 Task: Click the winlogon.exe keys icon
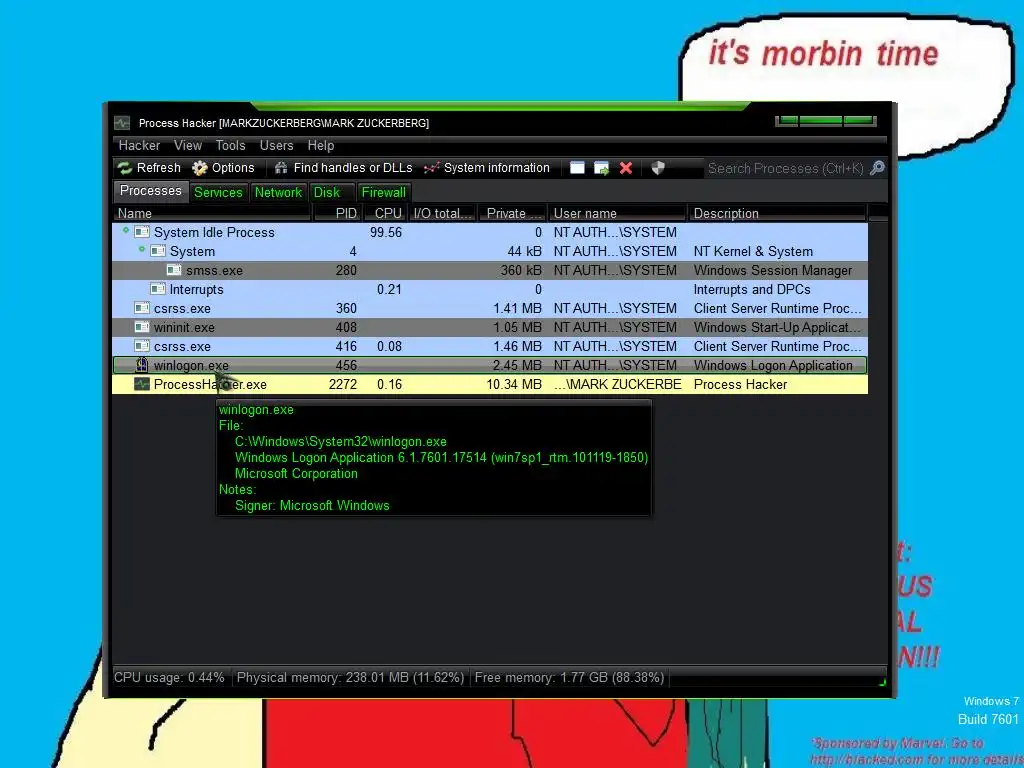coord(142,364)
